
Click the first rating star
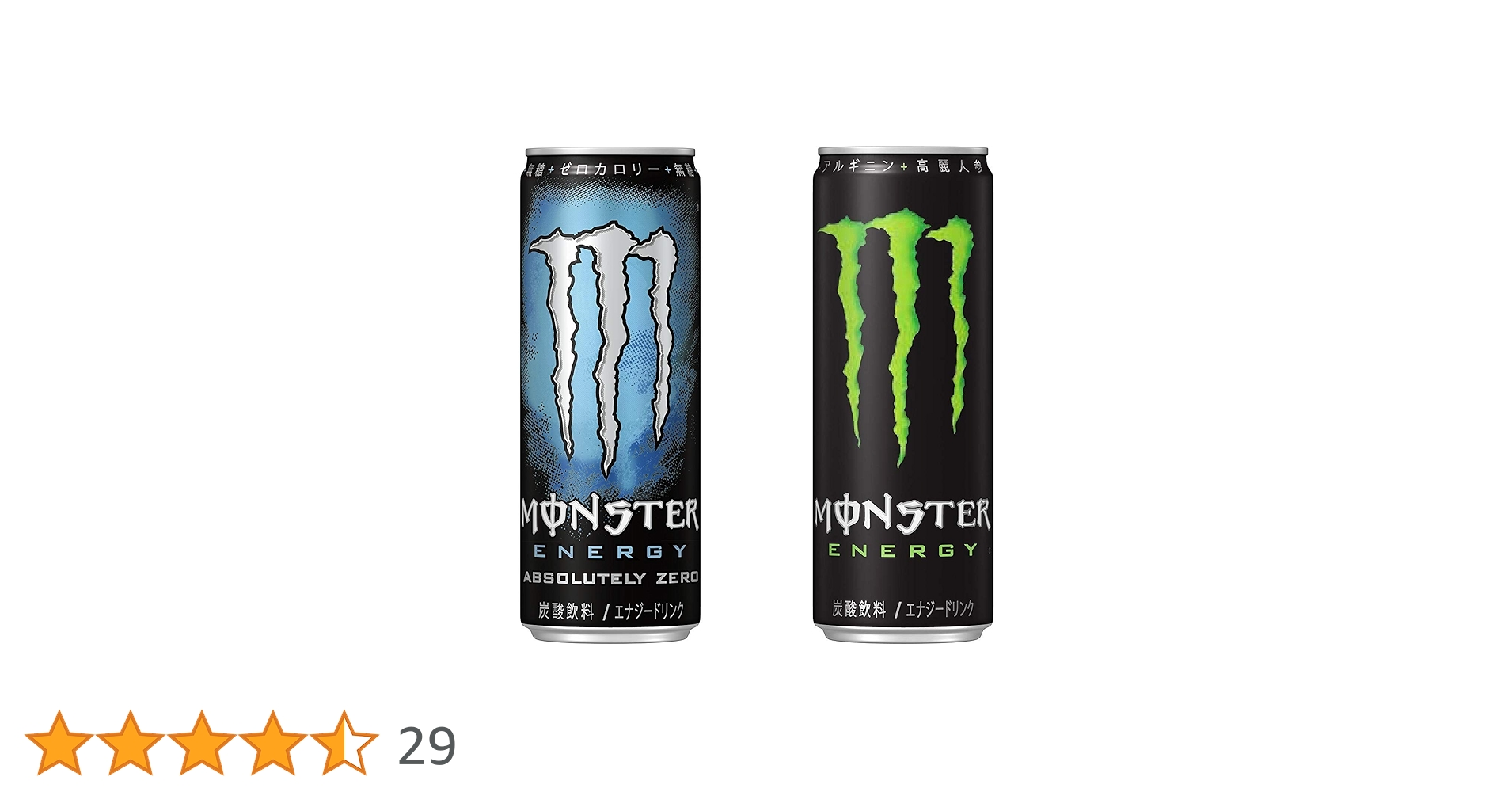click(58, 744)
